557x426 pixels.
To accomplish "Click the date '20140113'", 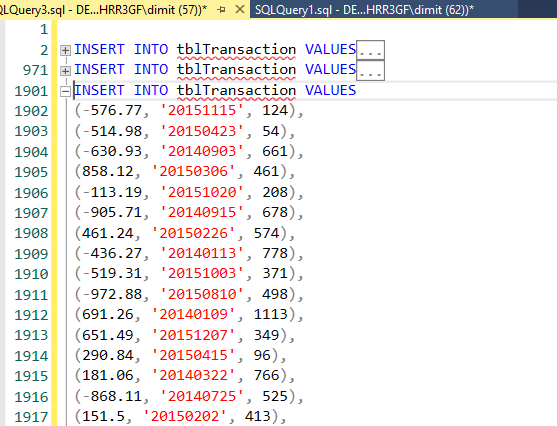I will [x=202, y=253].
